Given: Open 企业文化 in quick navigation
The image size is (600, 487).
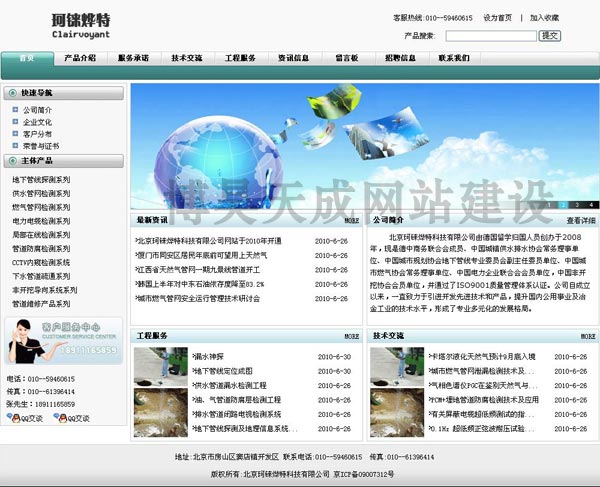Looking at the screenshot, I should pyautogui.click(x=37, y=122).
